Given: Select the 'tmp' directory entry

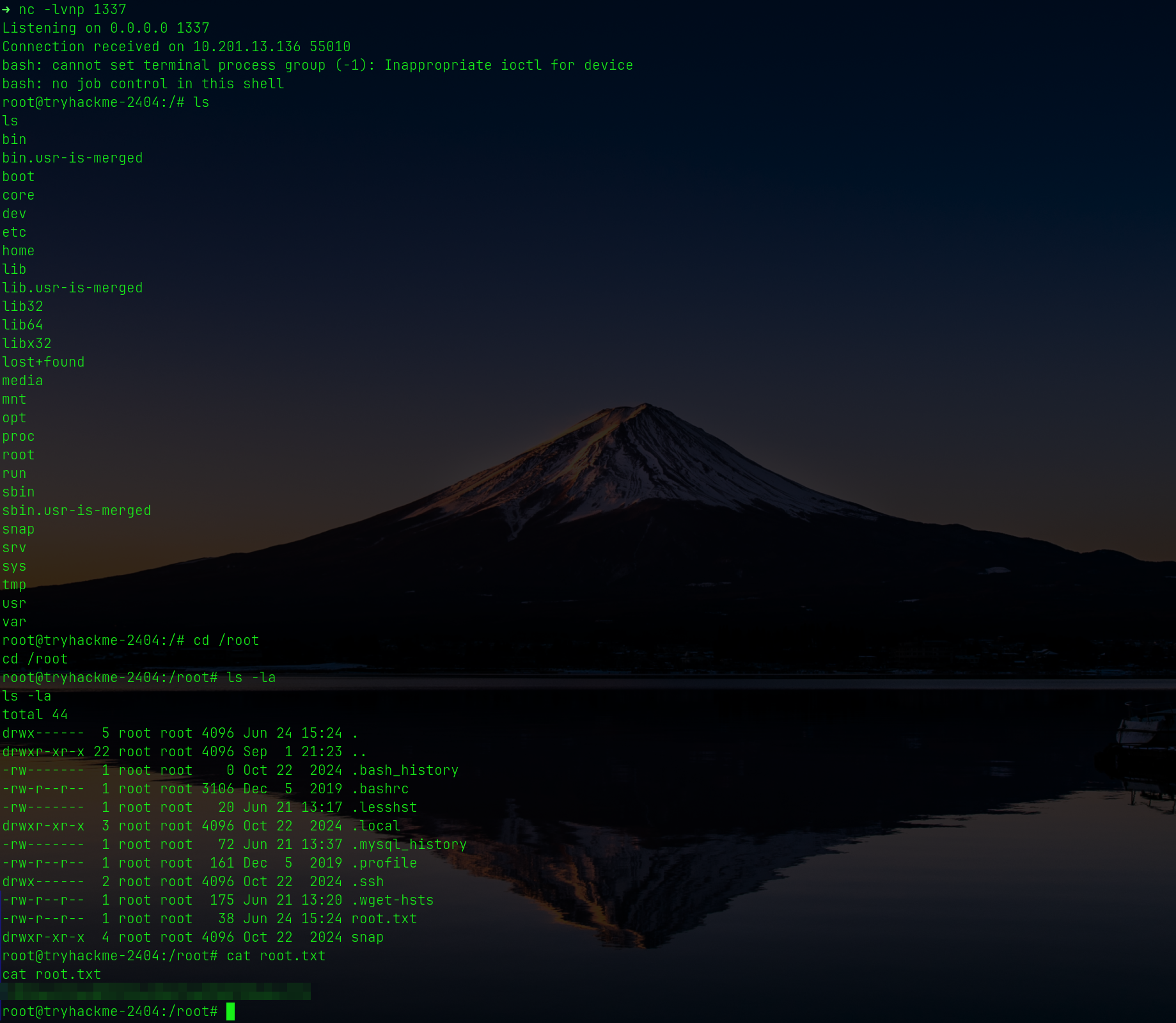Looking at the screenshot, I should point(14,585).
